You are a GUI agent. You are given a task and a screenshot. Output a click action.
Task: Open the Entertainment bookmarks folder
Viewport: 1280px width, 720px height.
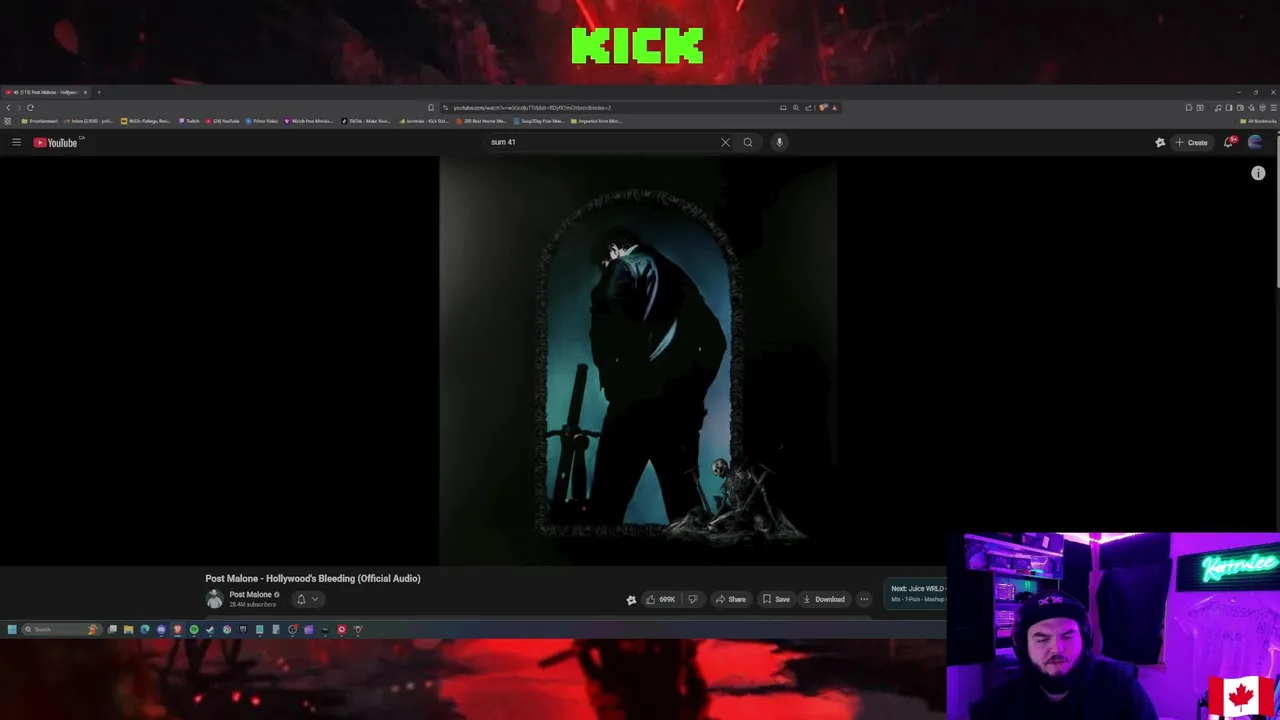(x=39, y=121)
